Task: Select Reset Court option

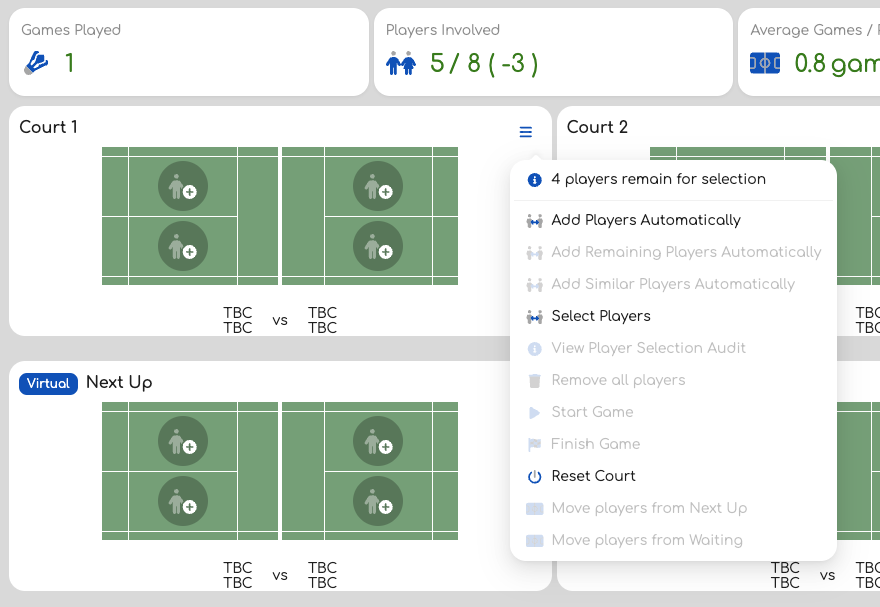Action: coord(594,476)
